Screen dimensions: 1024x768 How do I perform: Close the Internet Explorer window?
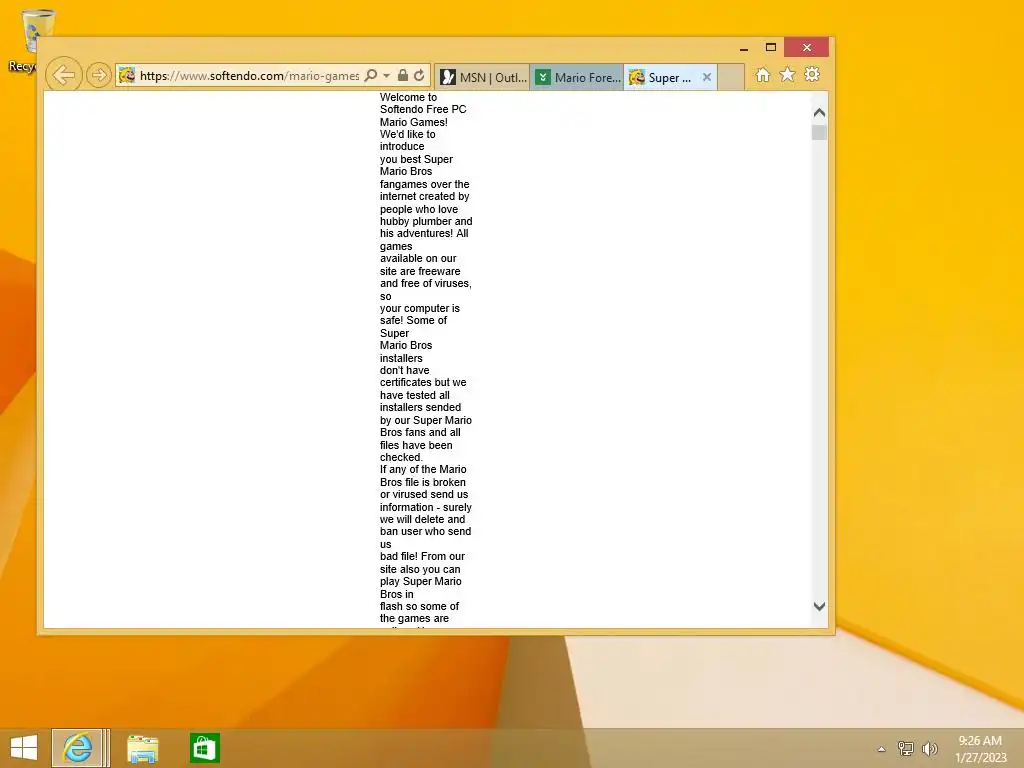pyautogui.click(x=807, y=47)
